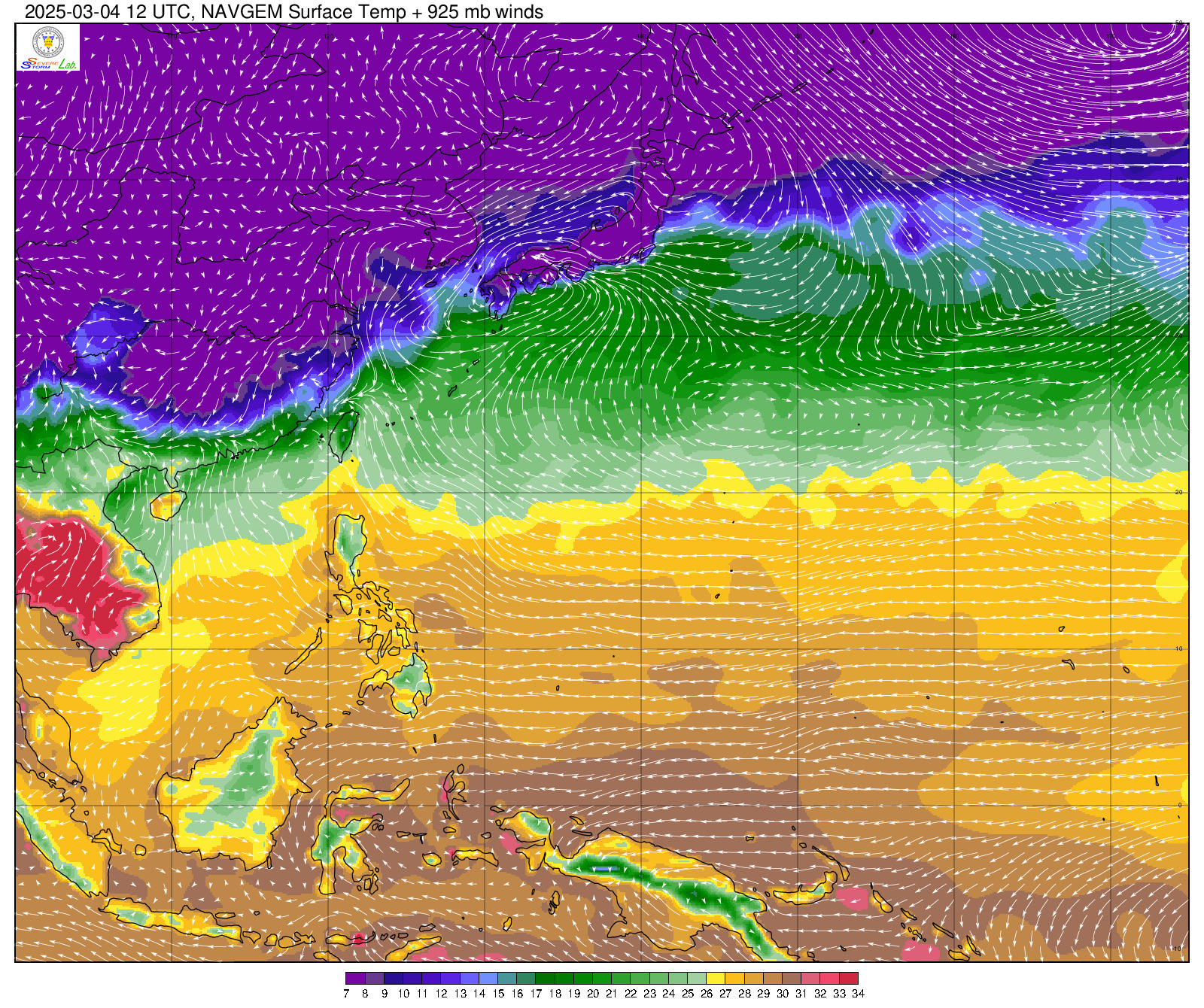Select the bright yellow swatch between 26 and 27
Viewport: 1204px width, 1008px height.
point(716,978)
